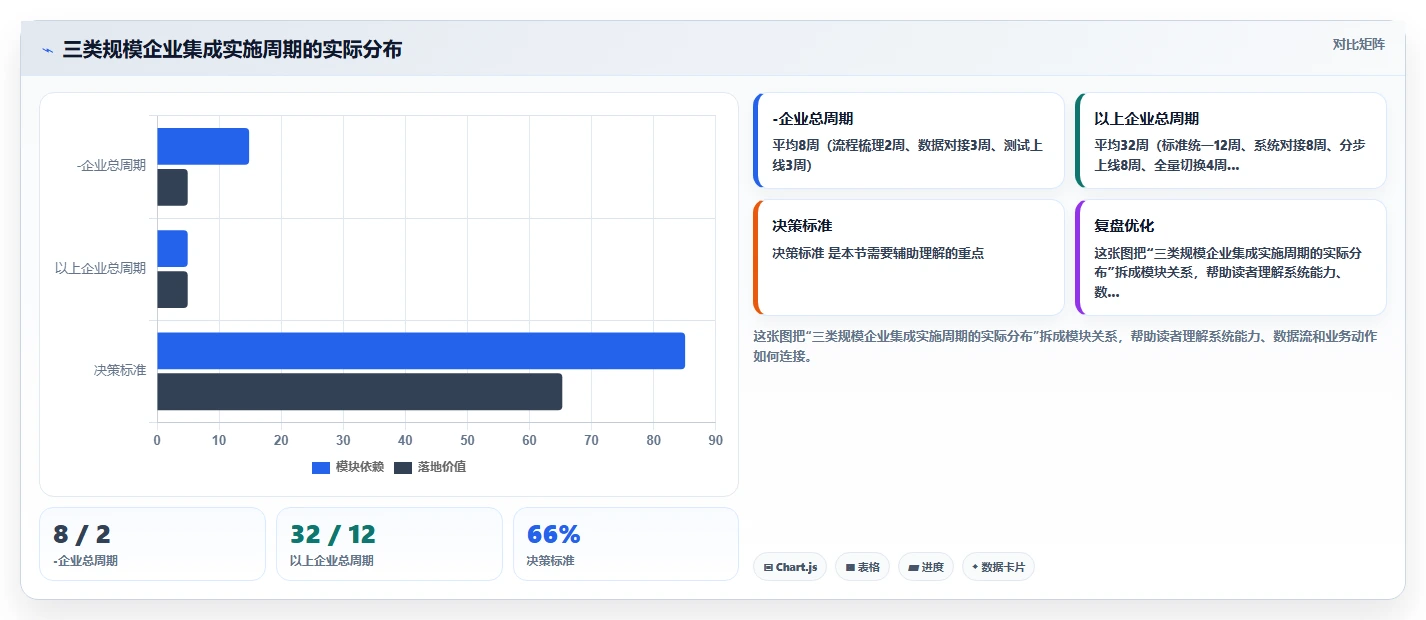Click the x-axis tick label 90
The image size is (1426, 620).
click(x=715, y=441)
